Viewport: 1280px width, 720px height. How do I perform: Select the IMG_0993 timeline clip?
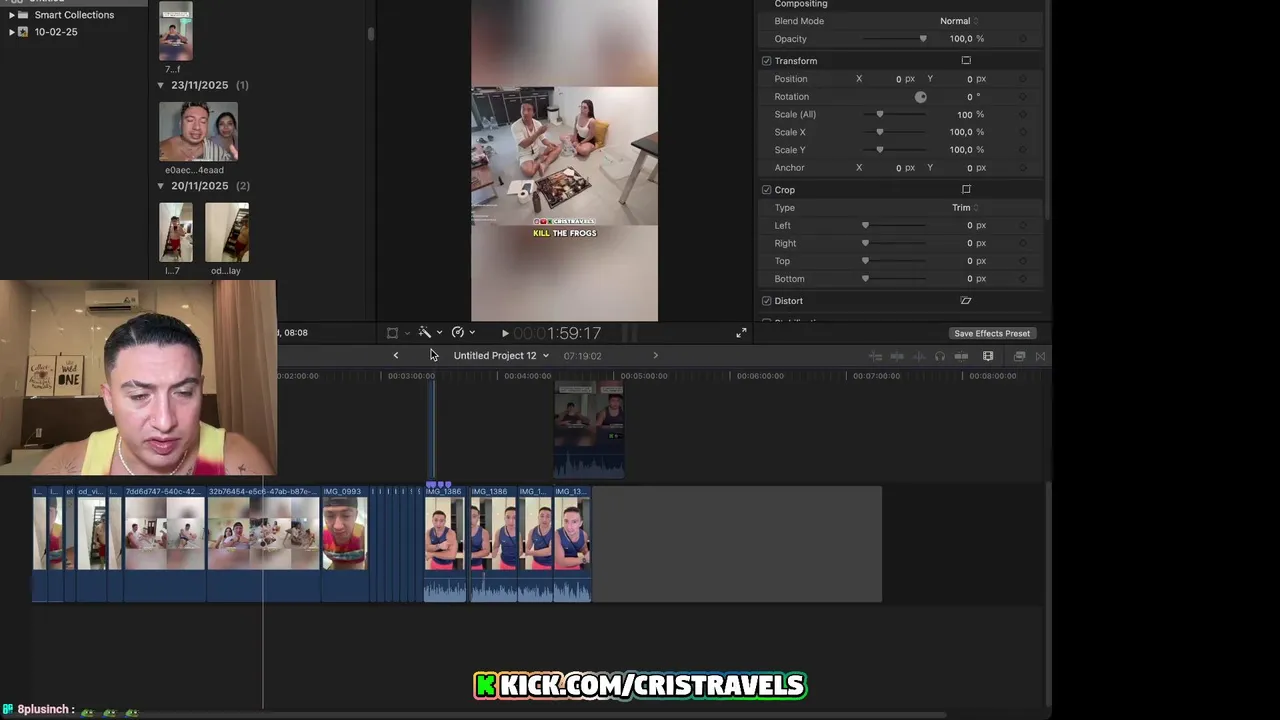pos(344,544)
